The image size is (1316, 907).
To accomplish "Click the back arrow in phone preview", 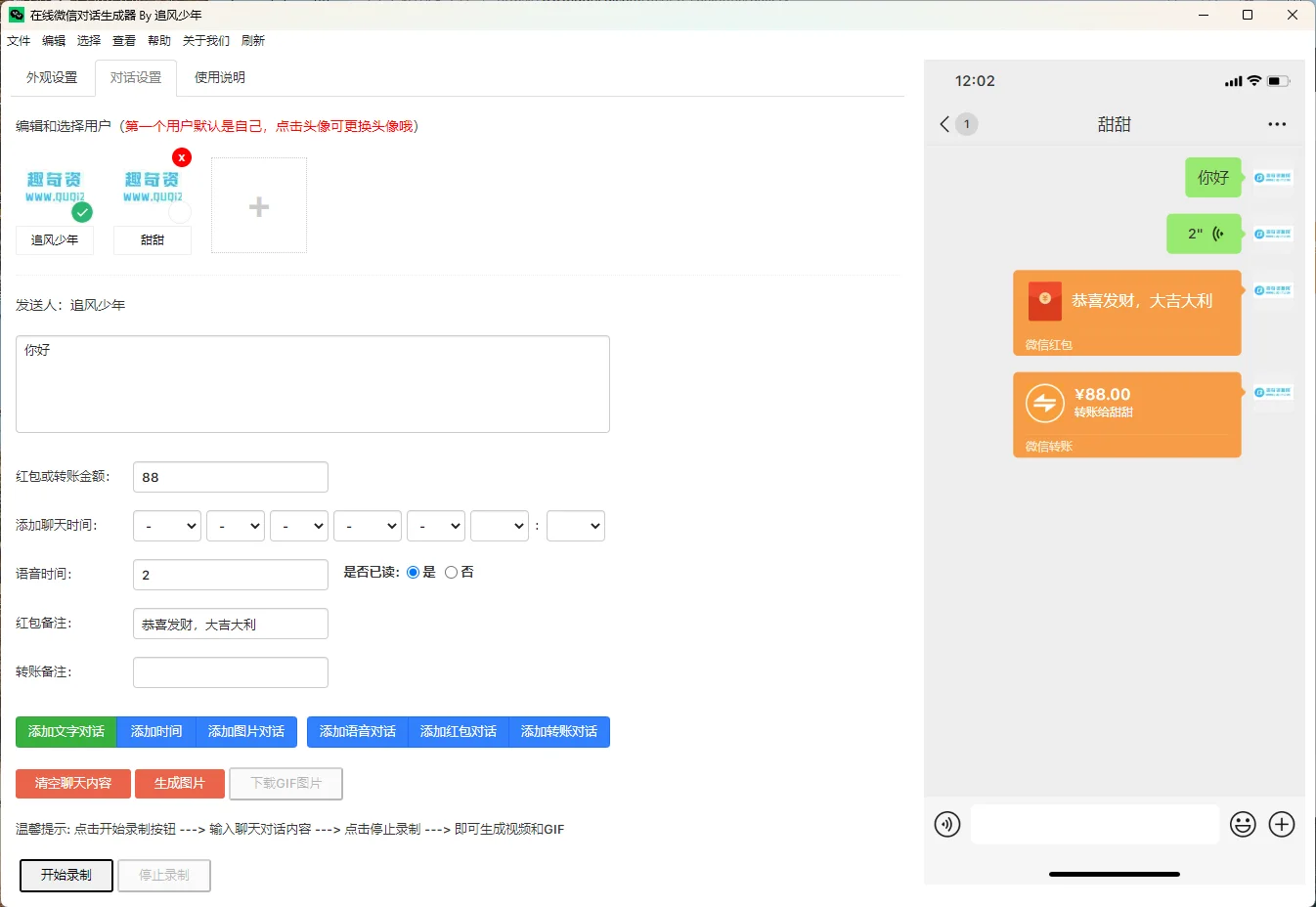I will (943, 124).
